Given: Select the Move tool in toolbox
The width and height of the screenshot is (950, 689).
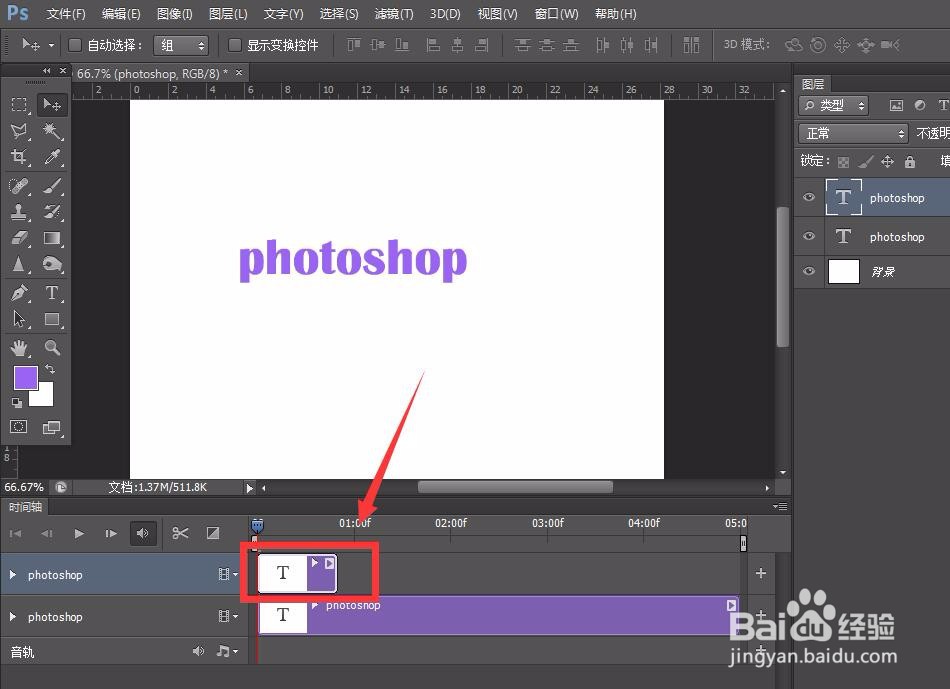Looking at the screenshot, I should pos(52,105).
